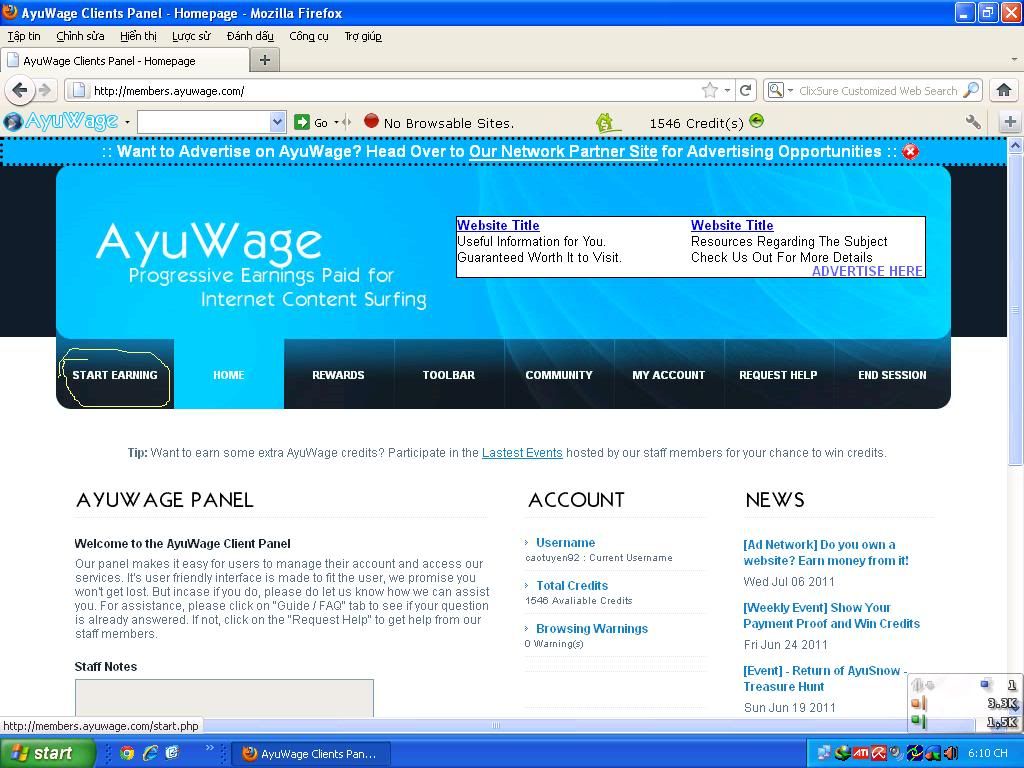Click START EARNING in the site navigation
Viewport: 1024px width, 768px height.
[115, 375]
